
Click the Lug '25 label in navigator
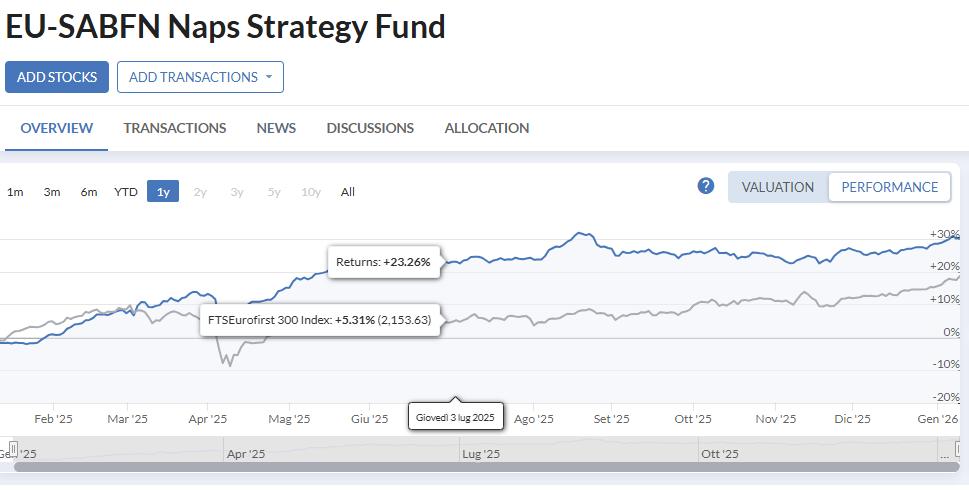click(x=481, y=454)
